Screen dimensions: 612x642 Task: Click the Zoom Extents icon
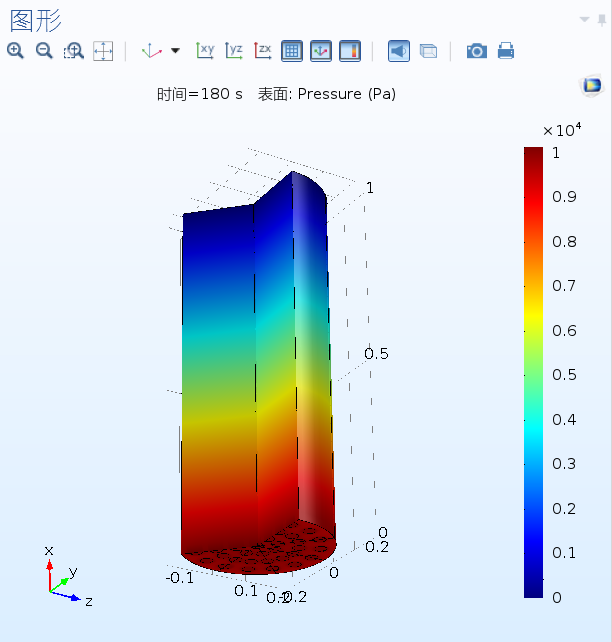(x=103, y=51)
